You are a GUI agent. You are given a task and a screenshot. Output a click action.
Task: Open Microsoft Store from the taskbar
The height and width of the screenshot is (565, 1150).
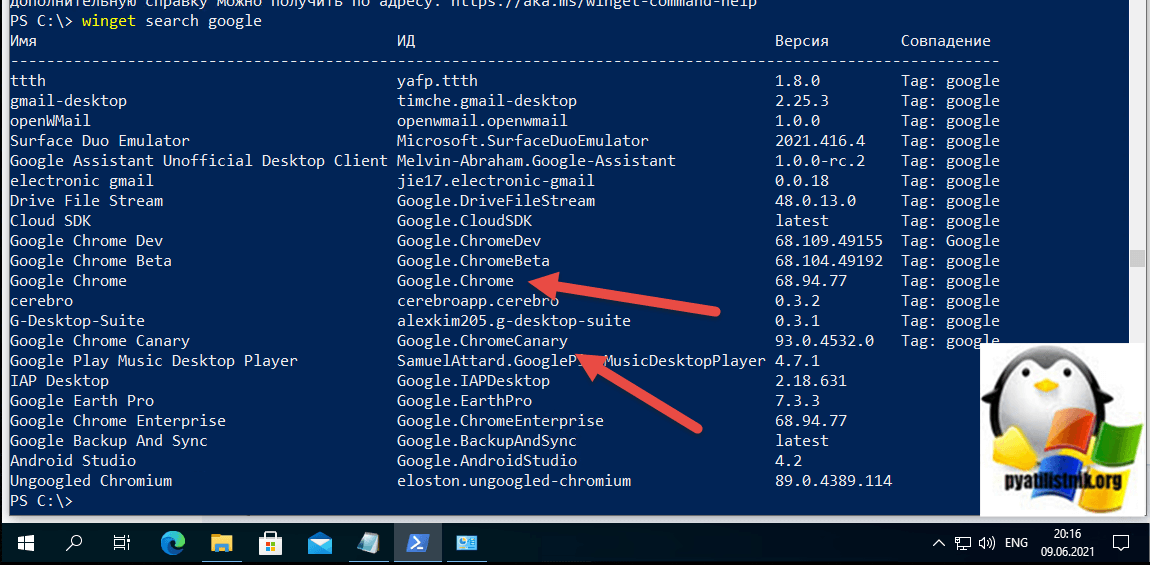click(x=270, y=543)
